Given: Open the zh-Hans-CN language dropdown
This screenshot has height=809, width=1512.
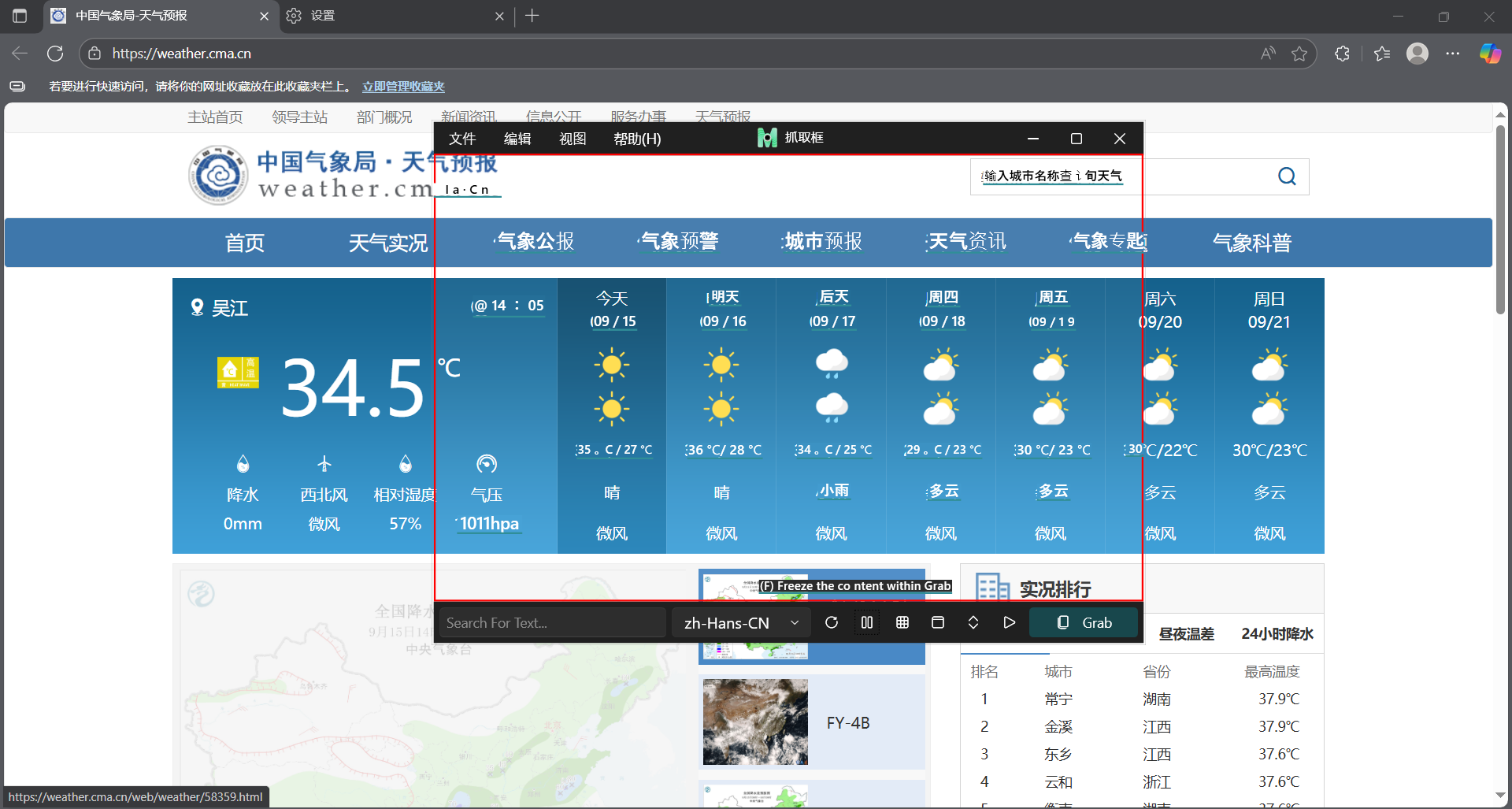Looking at the screenshot, I should 740,622.
